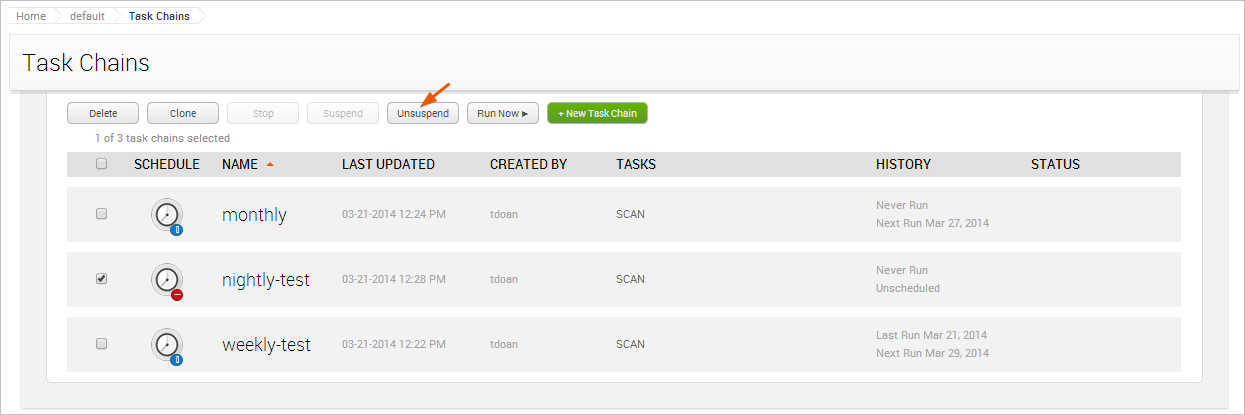Sort by LAST UPDATED column header
Image resolution: width=1245 pixels, height=415 pixels.
tap(388, 164)
